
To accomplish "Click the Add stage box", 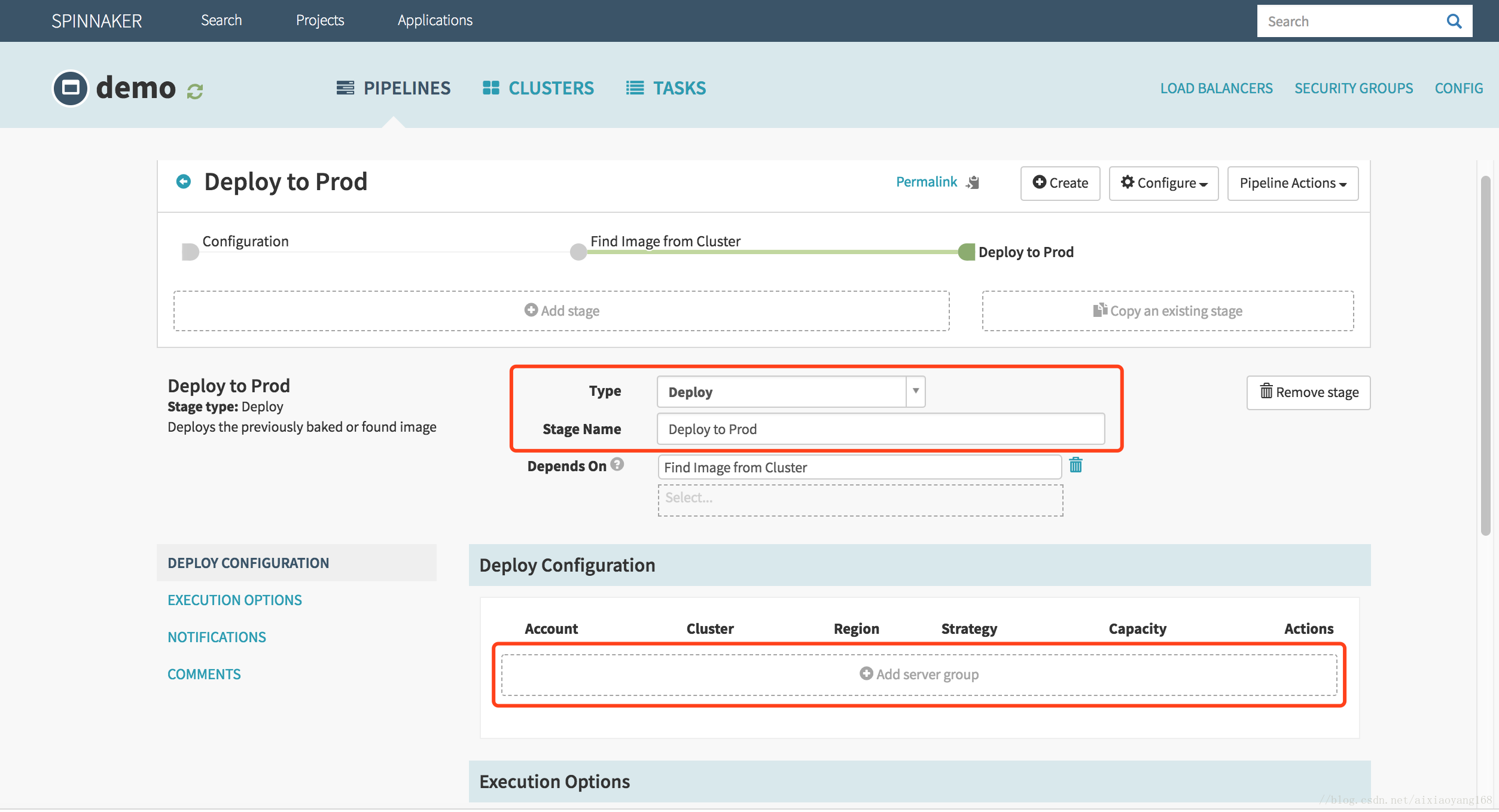I will (x=561, y=311).
